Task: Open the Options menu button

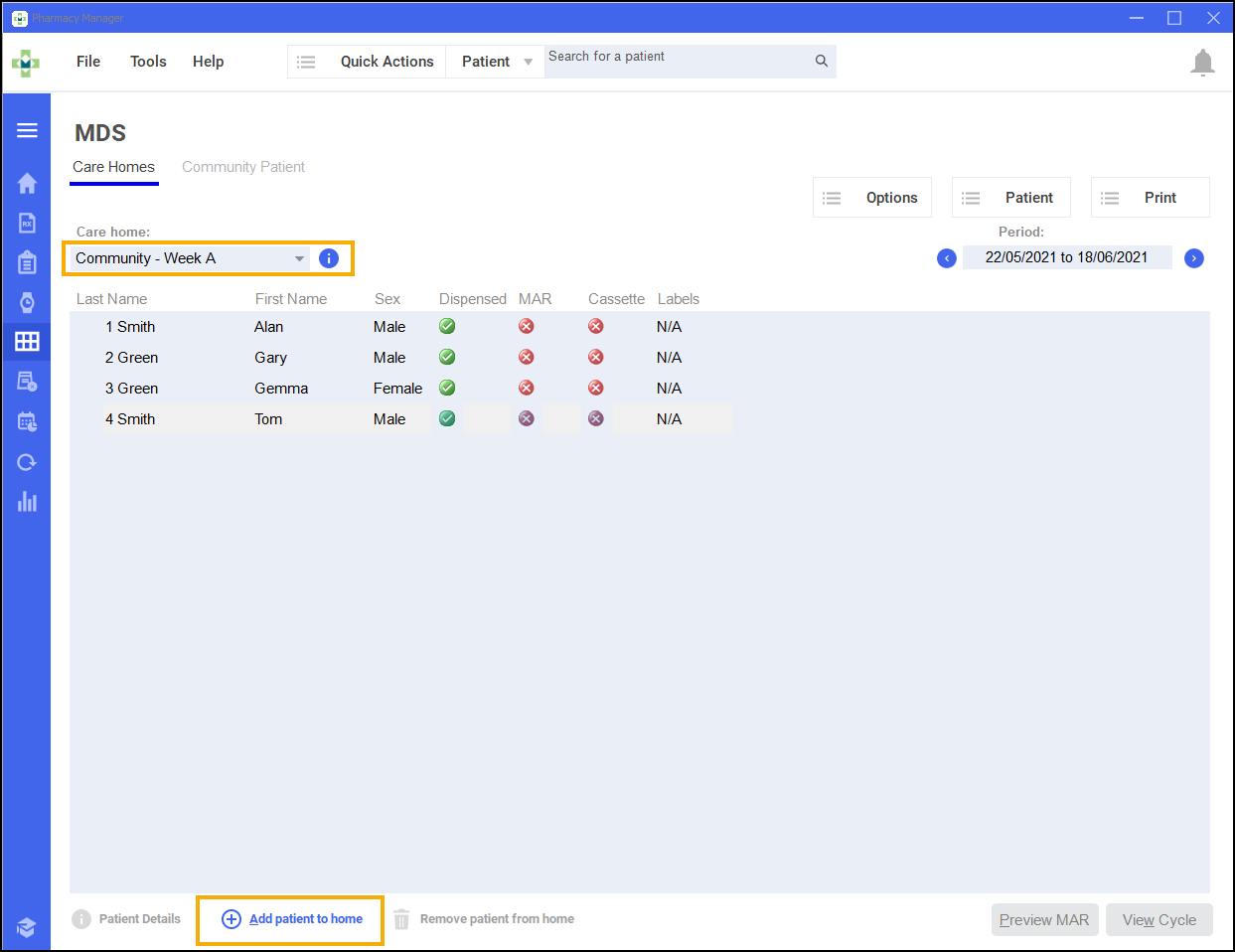Action: pyautogui.click(x=872, y=198)
